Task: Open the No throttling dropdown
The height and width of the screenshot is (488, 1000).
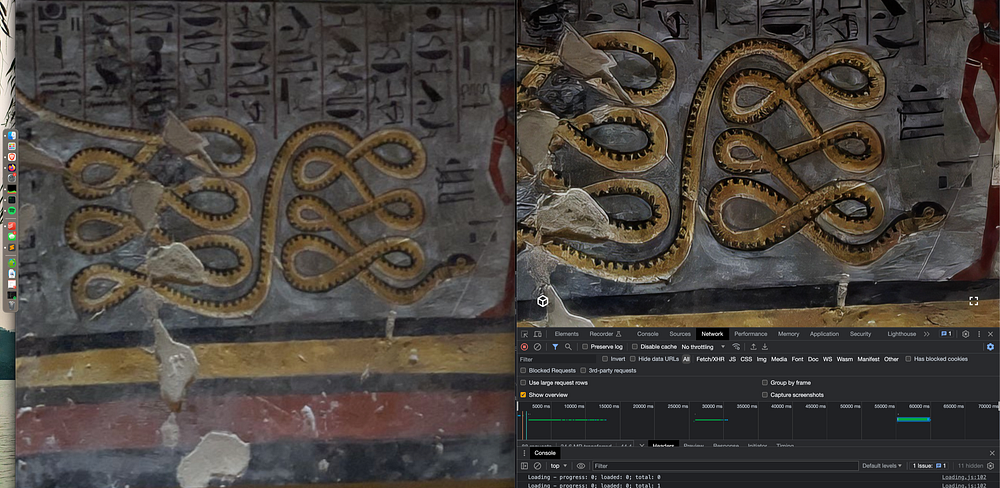Action: (x=703, y=347)
